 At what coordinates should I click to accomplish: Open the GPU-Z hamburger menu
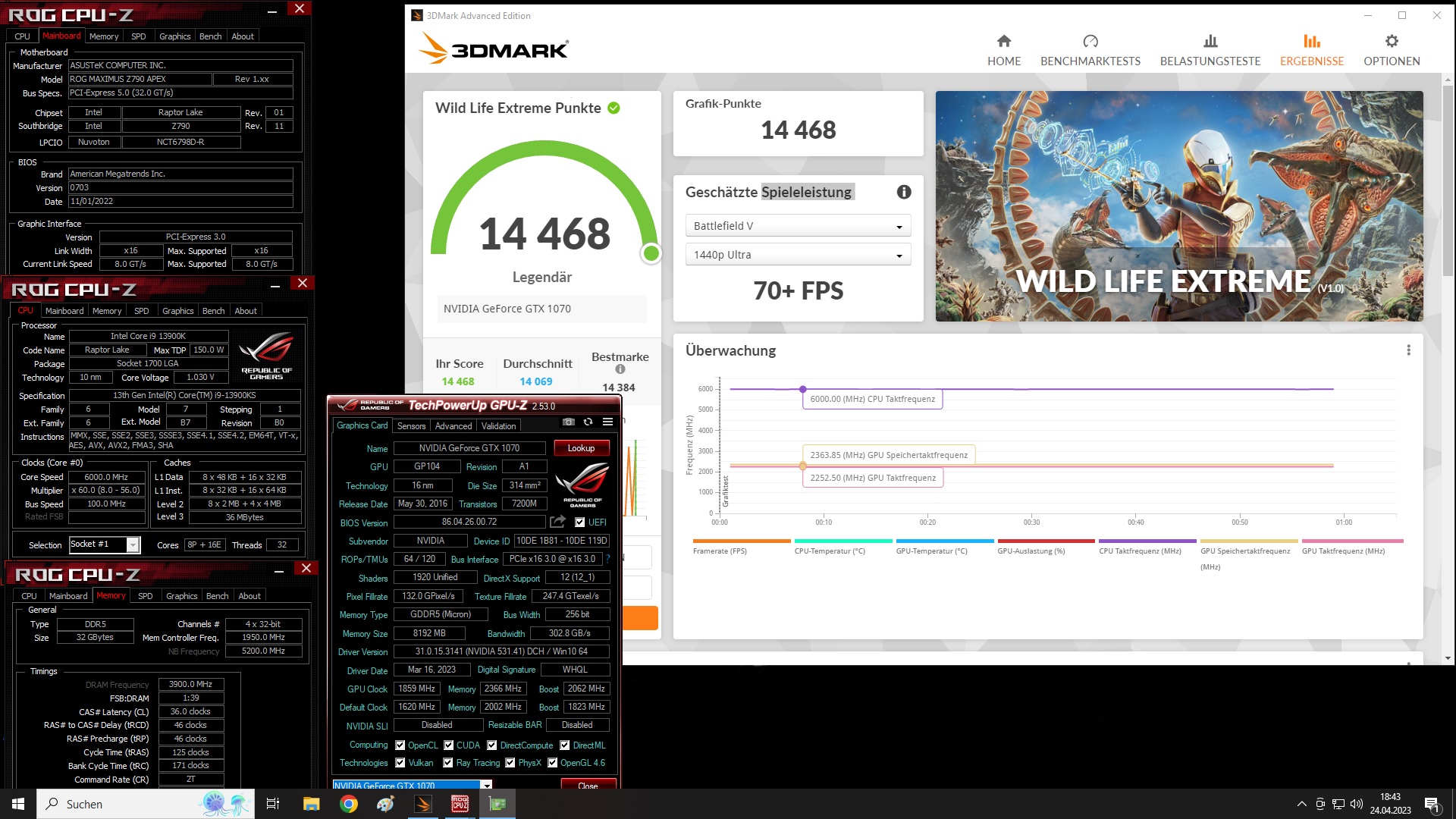tap(607, 422)
